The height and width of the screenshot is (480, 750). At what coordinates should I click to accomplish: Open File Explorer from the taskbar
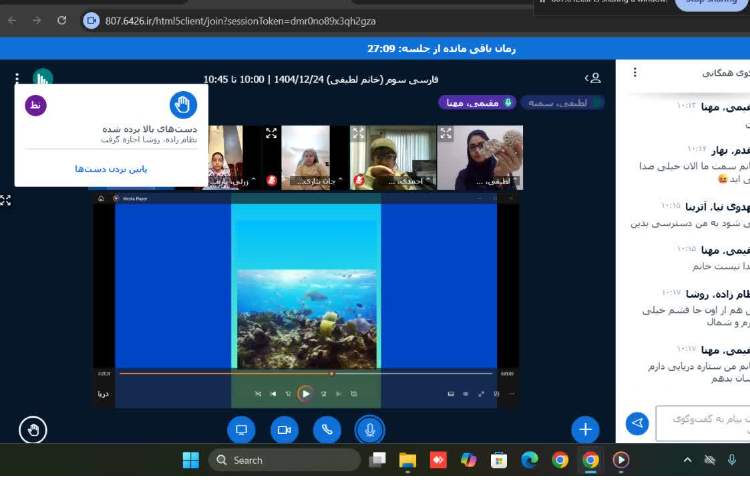[x=408, y=460]
